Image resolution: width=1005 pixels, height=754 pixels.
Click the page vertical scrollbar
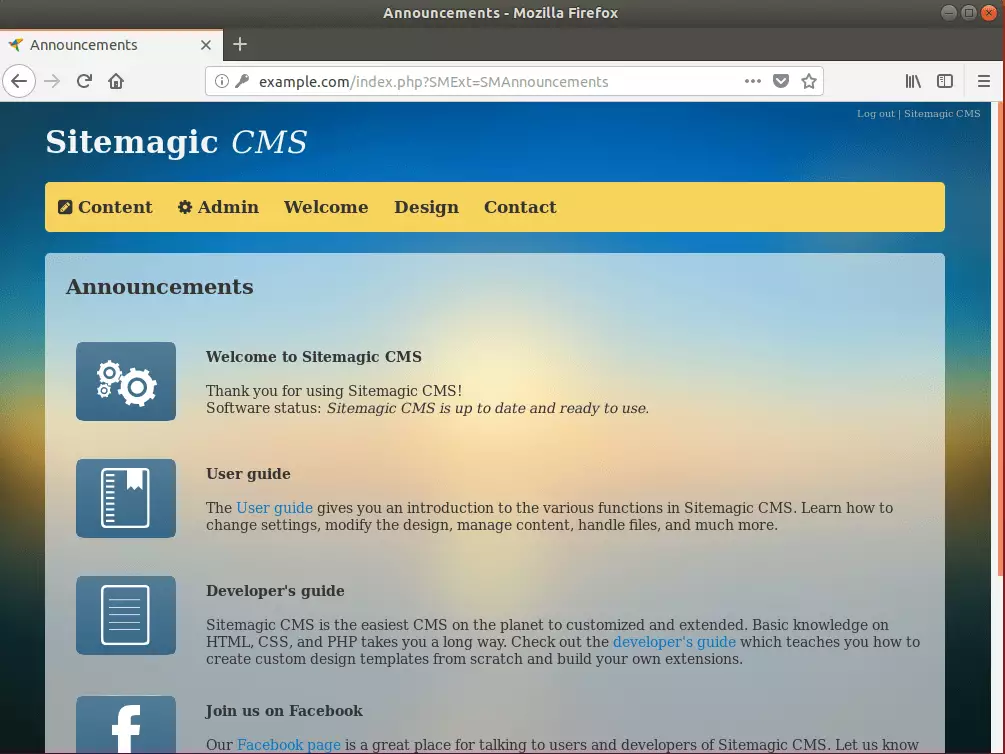pos(1000,340)
